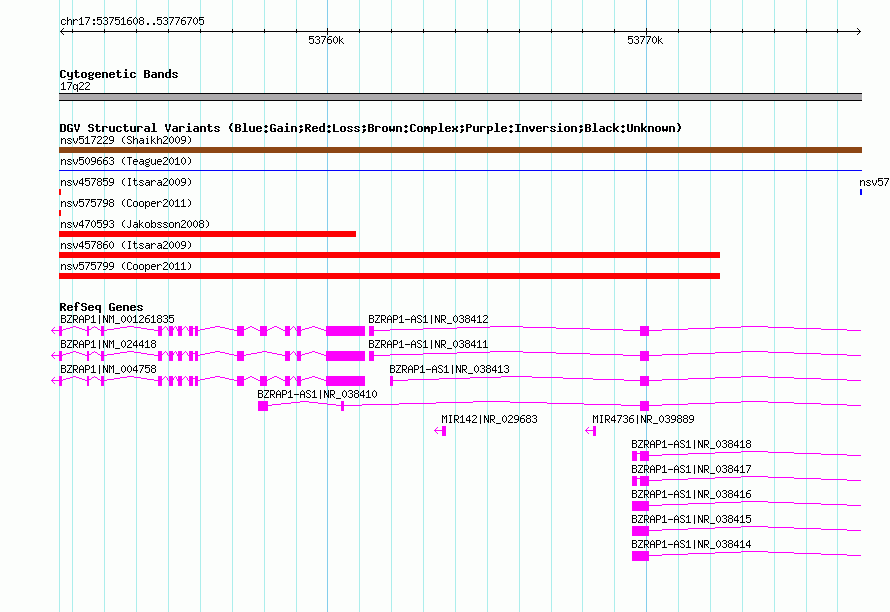Click the BZRAP1-AS1|NR_038412 transcript label
The width and height of the screenshot is (890, 612).
[x=428, y=320]
